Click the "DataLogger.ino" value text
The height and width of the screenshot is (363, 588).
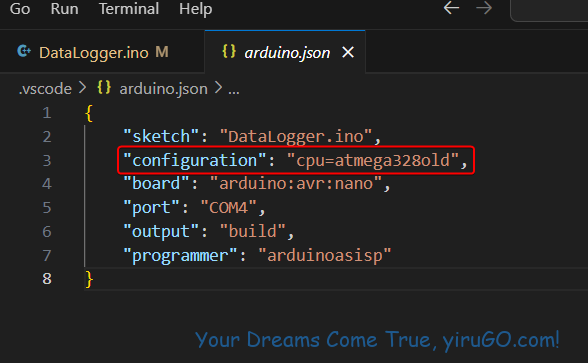click(x=296, y=136)
